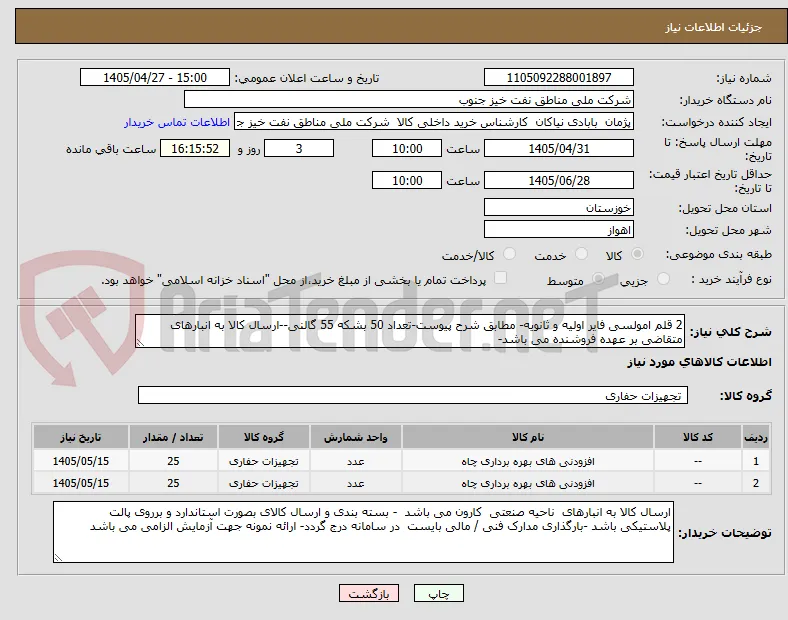The image size is (788, 620).
Task: Click the تاریخ نیاز column header
Action: [80, 437]
